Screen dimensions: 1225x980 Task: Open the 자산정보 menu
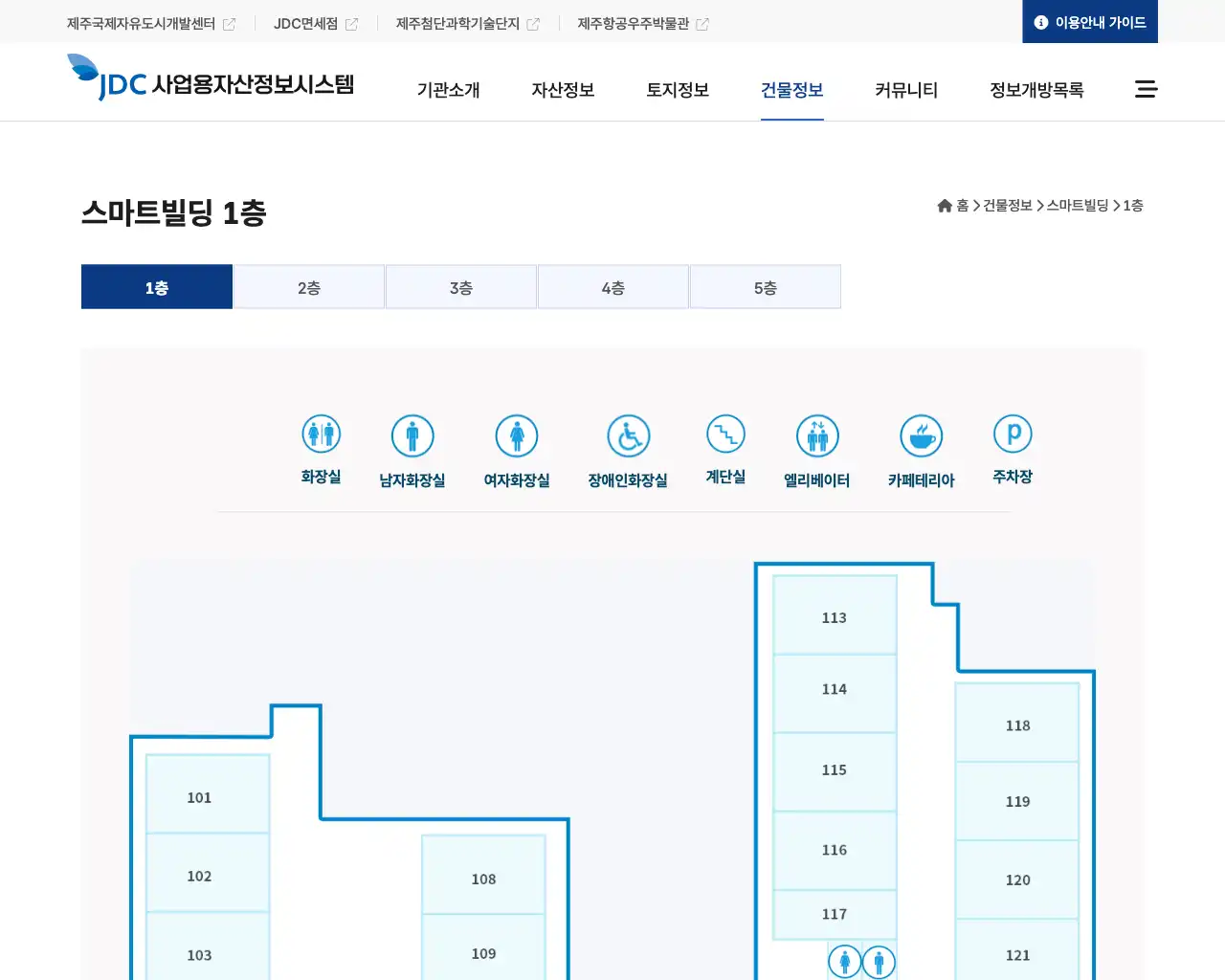[x=564, y=90]
